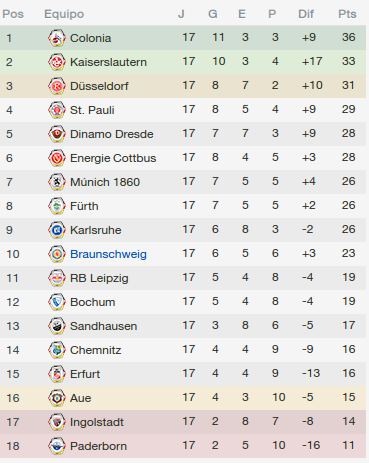The height and width of the screenshot is (463, 369).
Task: Select the Karlsruhe team logo
Action: coord(57,230)
